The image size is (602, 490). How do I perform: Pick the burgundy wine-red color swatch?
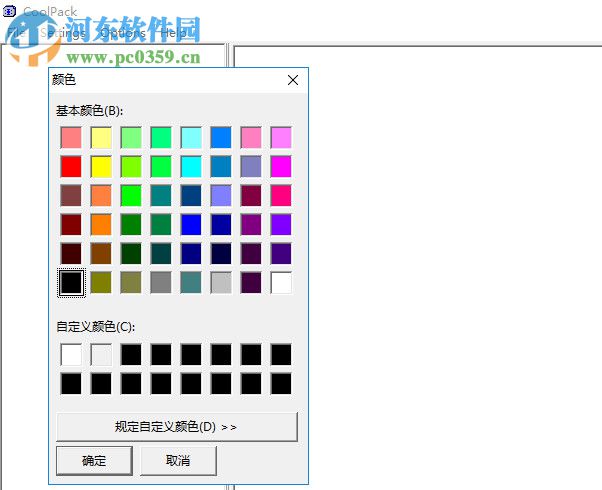click(x=251, y=195)
